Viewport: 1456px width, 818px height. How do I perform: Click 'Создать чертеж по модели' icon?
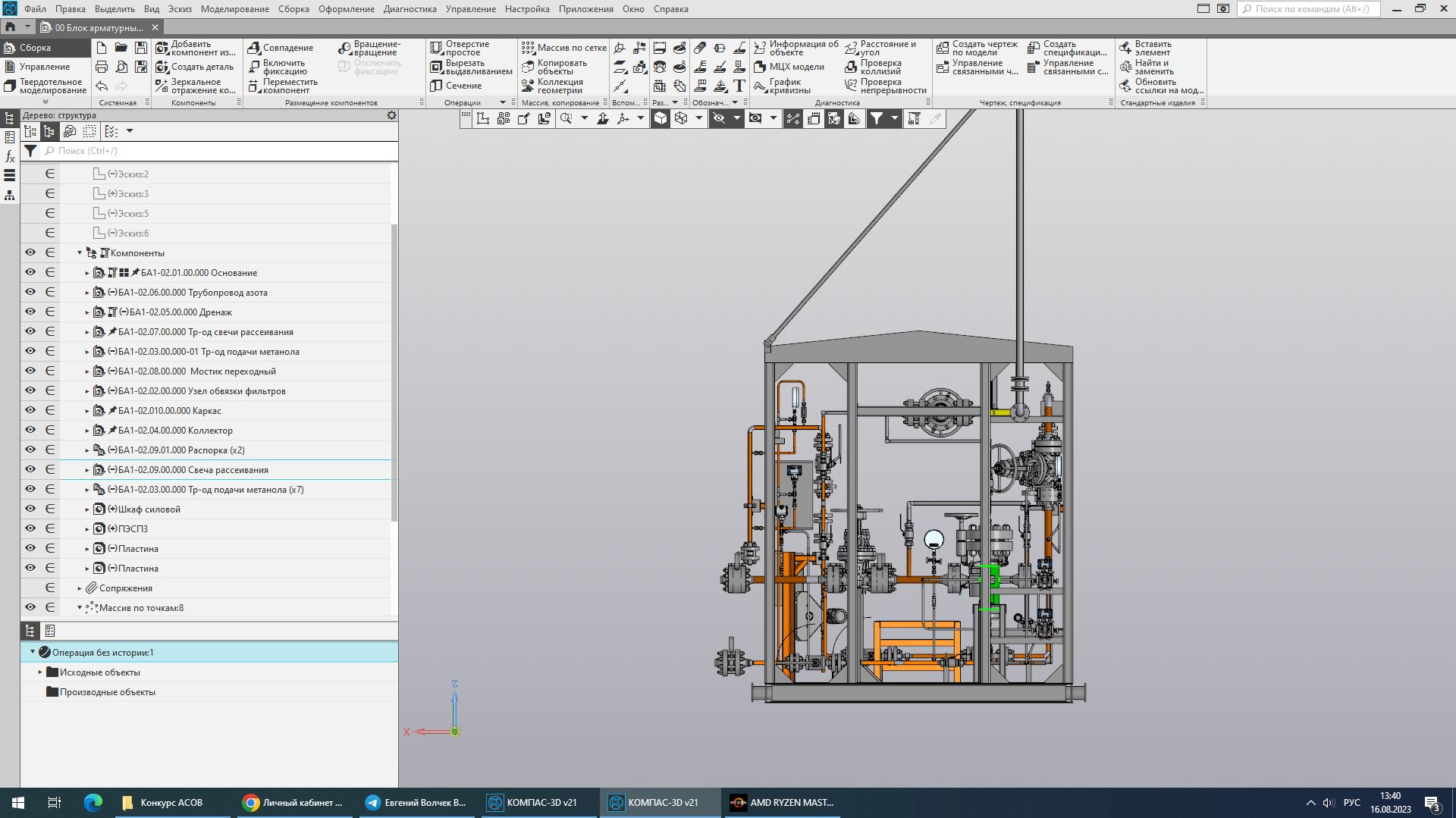click(x=943, y=48)
